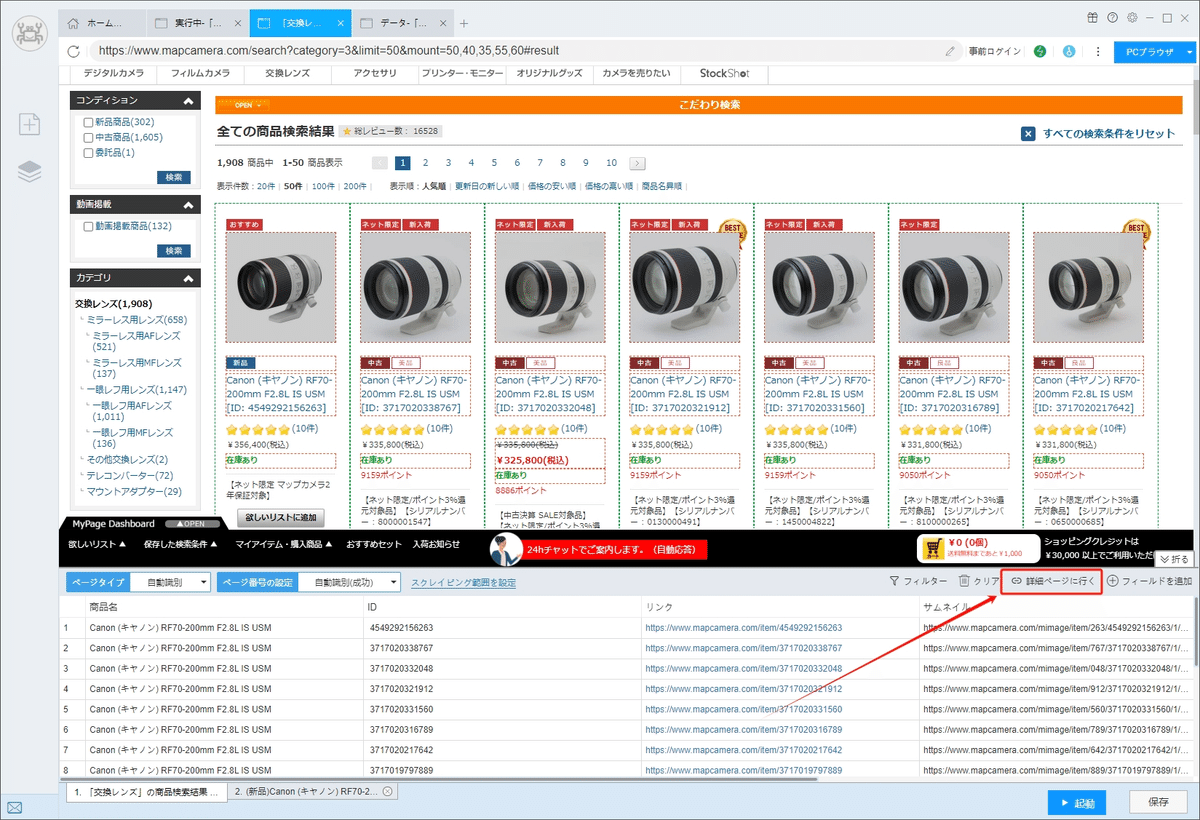Viewport: 1200px width, 820px height.
Task: Click フィールドを追加 plus icon
Action: tap(1113, 581)
